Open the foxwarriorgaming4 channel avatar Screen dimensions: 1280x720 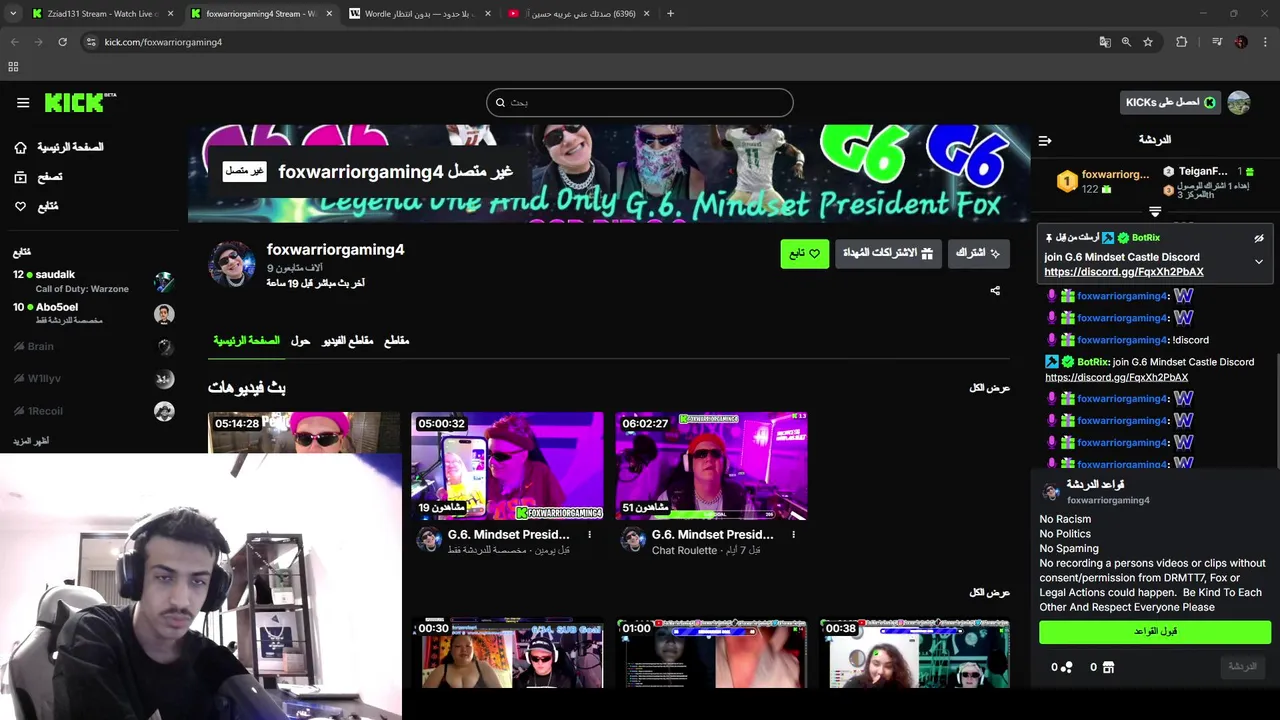232,264
